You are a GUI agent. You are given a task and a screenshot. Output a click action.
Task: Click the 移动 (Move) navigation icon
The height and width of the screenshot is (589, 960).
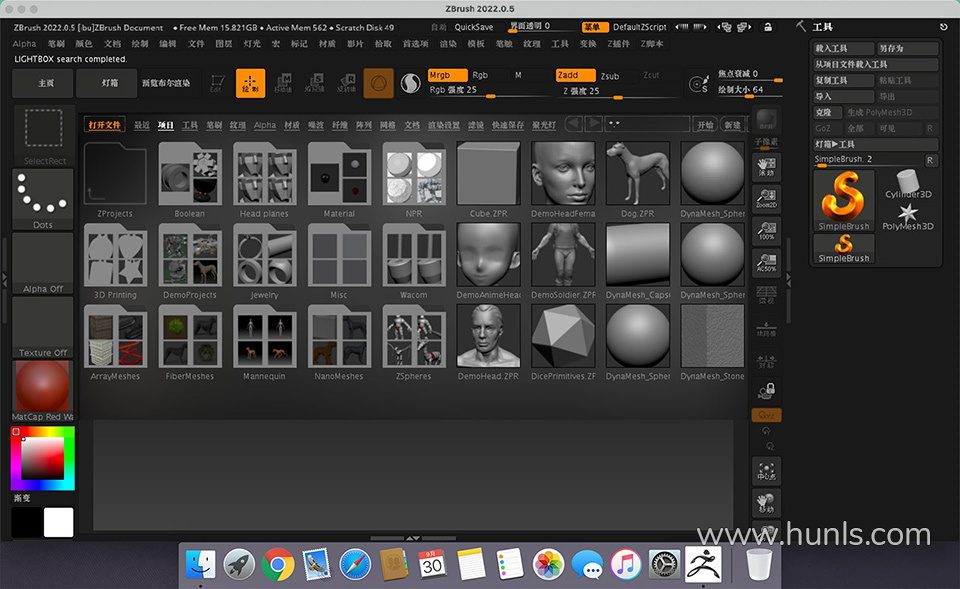767,503
